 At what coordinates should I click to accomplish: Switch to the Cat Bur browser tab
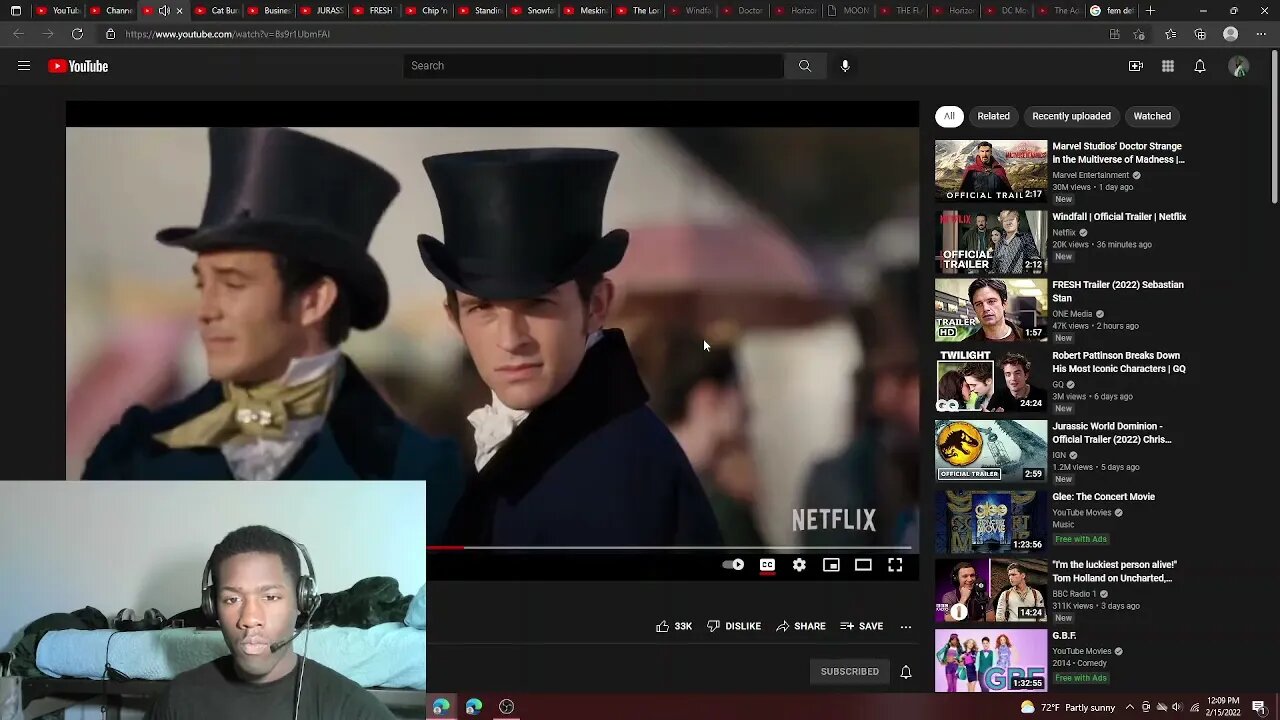pos(216,11)
